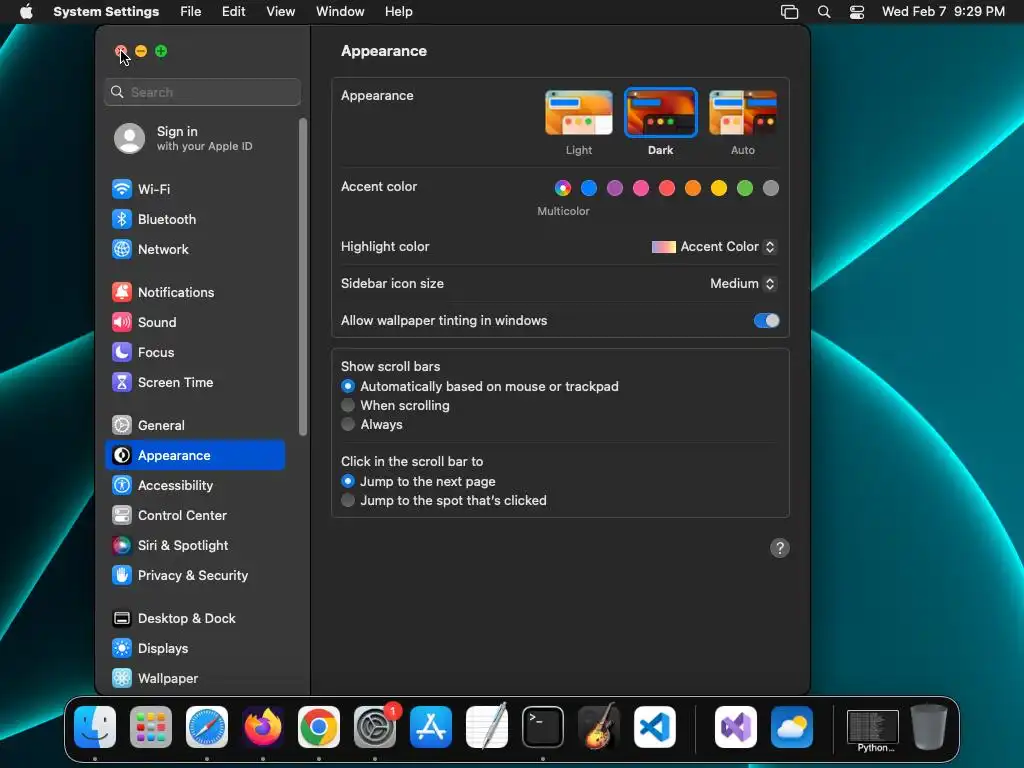The image size is (1024, 768).
Task: Select Jump to the next page
Action: click(419, 481)
